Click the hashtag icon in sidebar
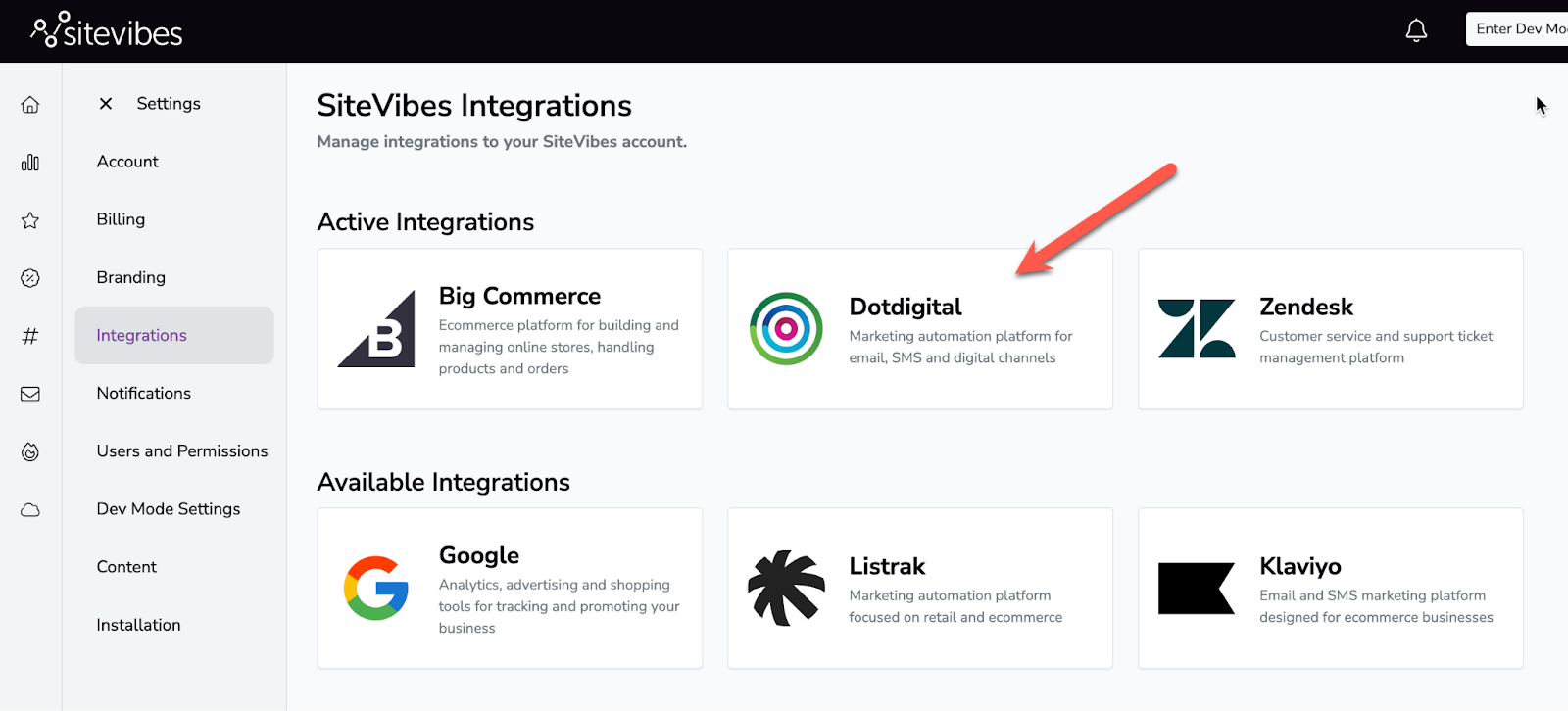 pyautogui.click(x=30, y=336)
